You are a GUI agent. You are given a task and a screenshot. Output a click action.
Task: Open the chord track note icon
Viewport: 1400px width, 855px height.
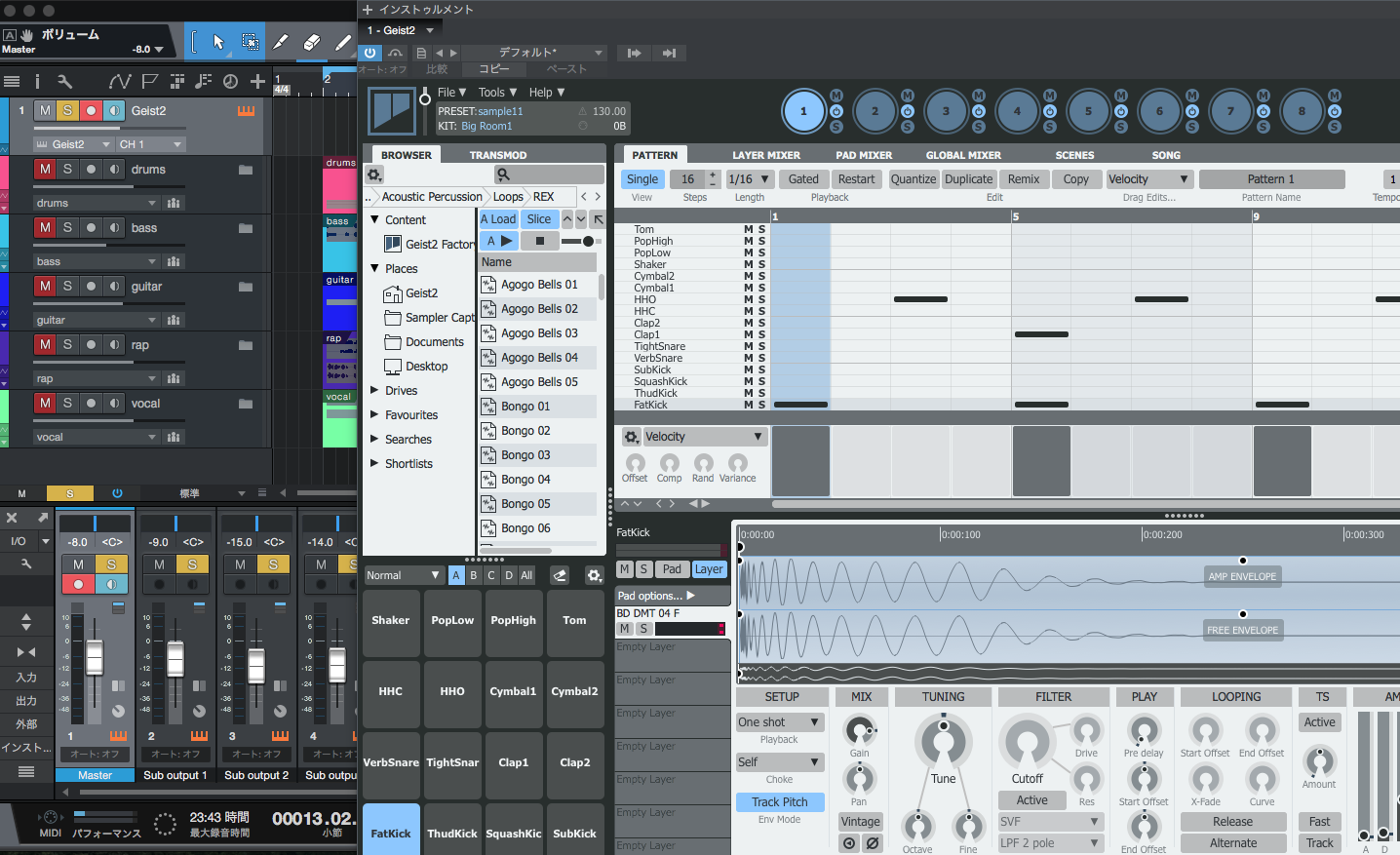click(x=203, y=82)
